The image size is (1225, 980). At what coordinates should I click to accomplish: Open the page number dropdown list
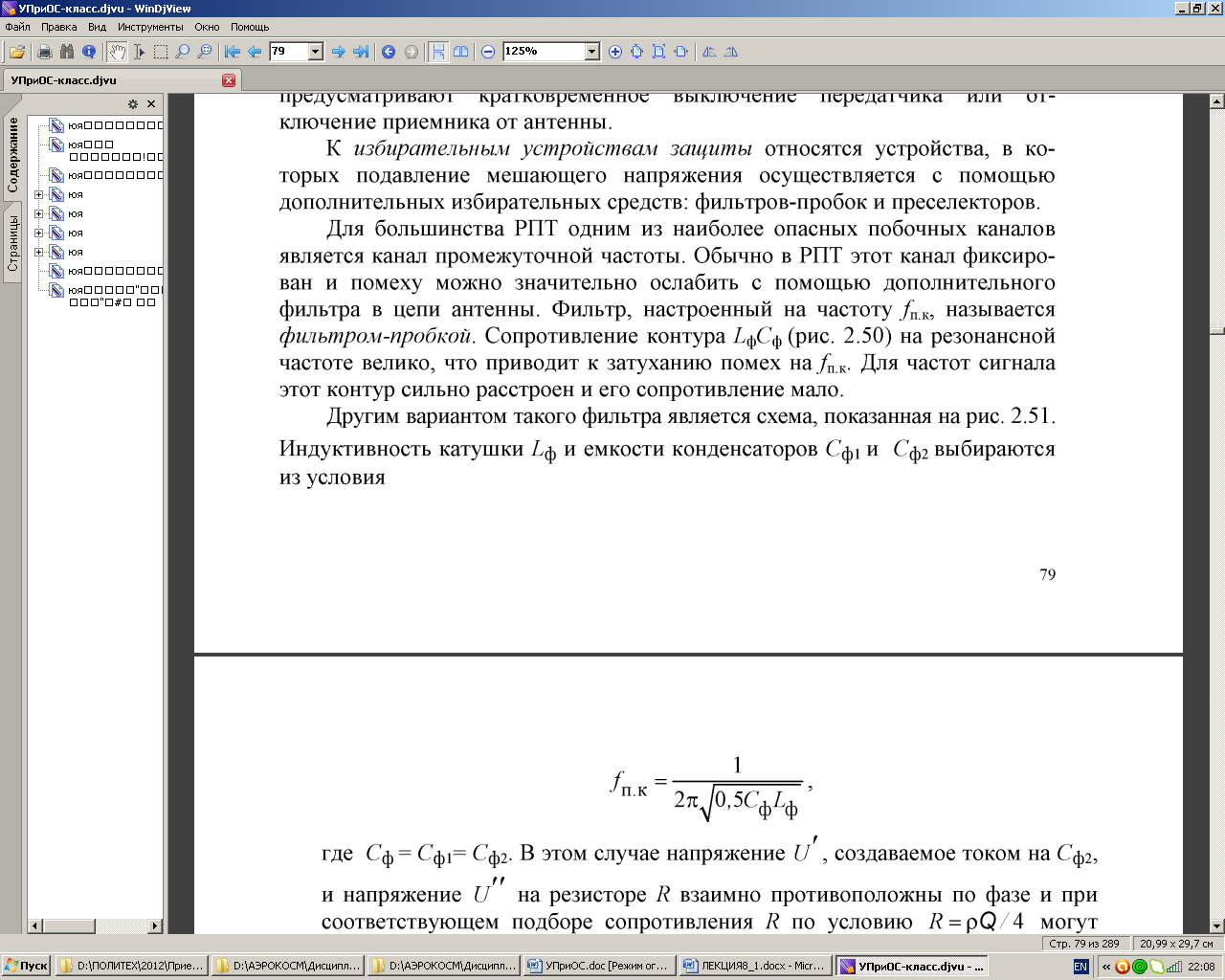[315, 52]
